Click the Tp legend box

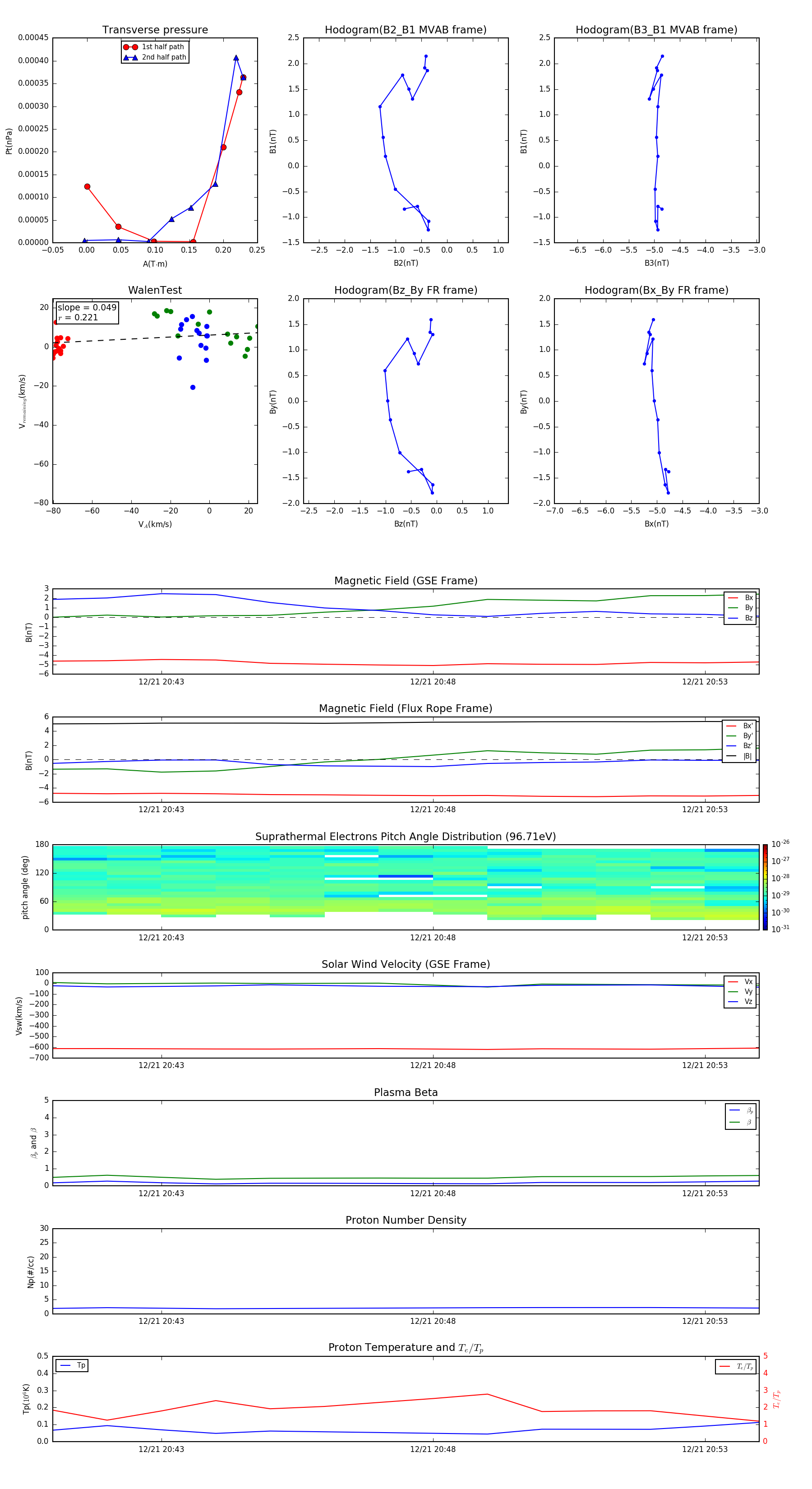coord(72,1365)
